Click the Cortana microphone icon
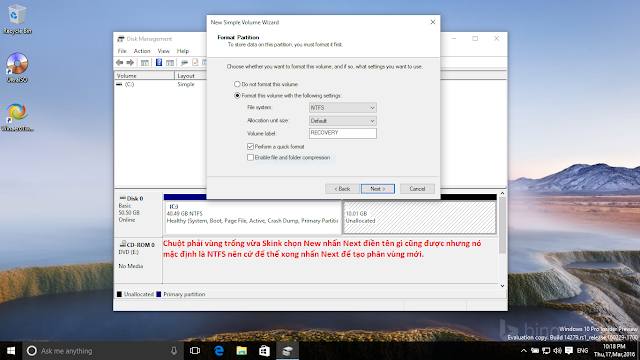640x360 pixels. (174, 351)
